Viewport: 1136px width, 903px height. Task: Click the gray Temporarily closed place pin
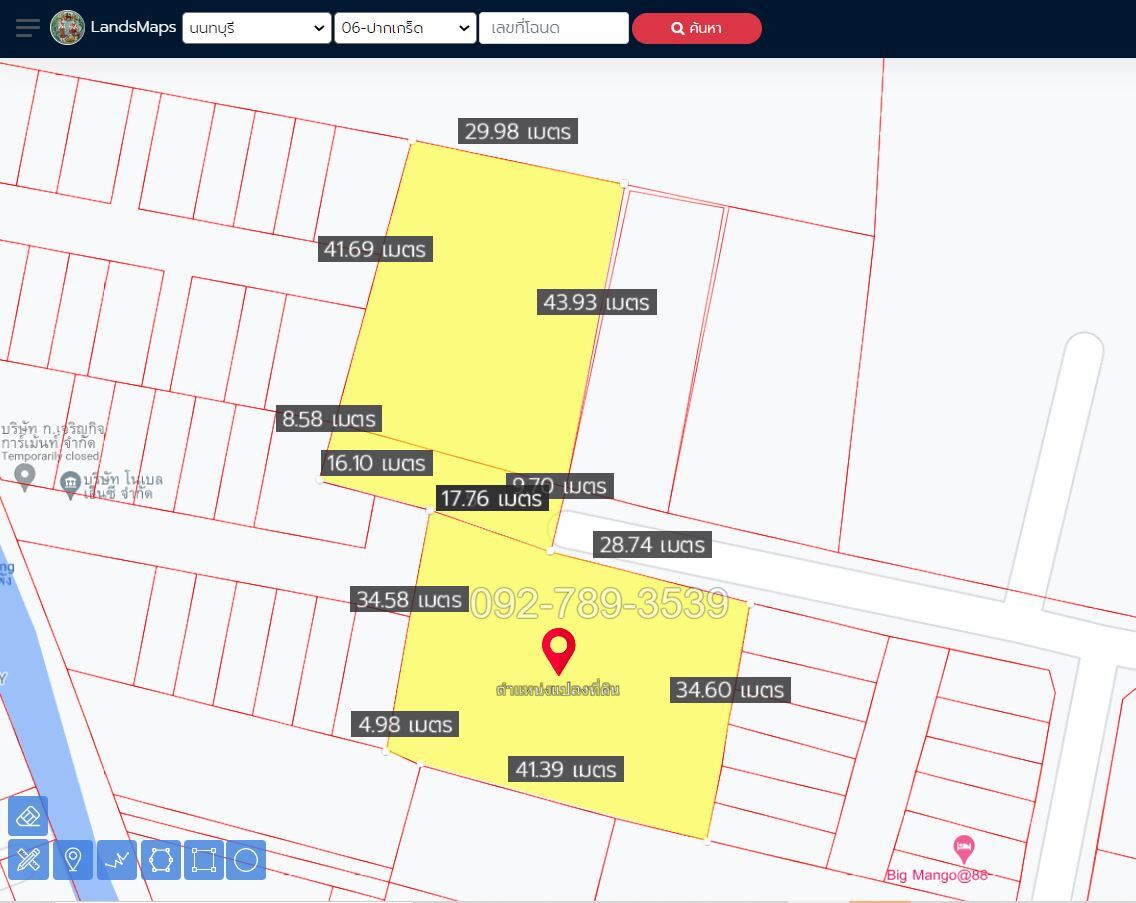click(x=25, y=476)
